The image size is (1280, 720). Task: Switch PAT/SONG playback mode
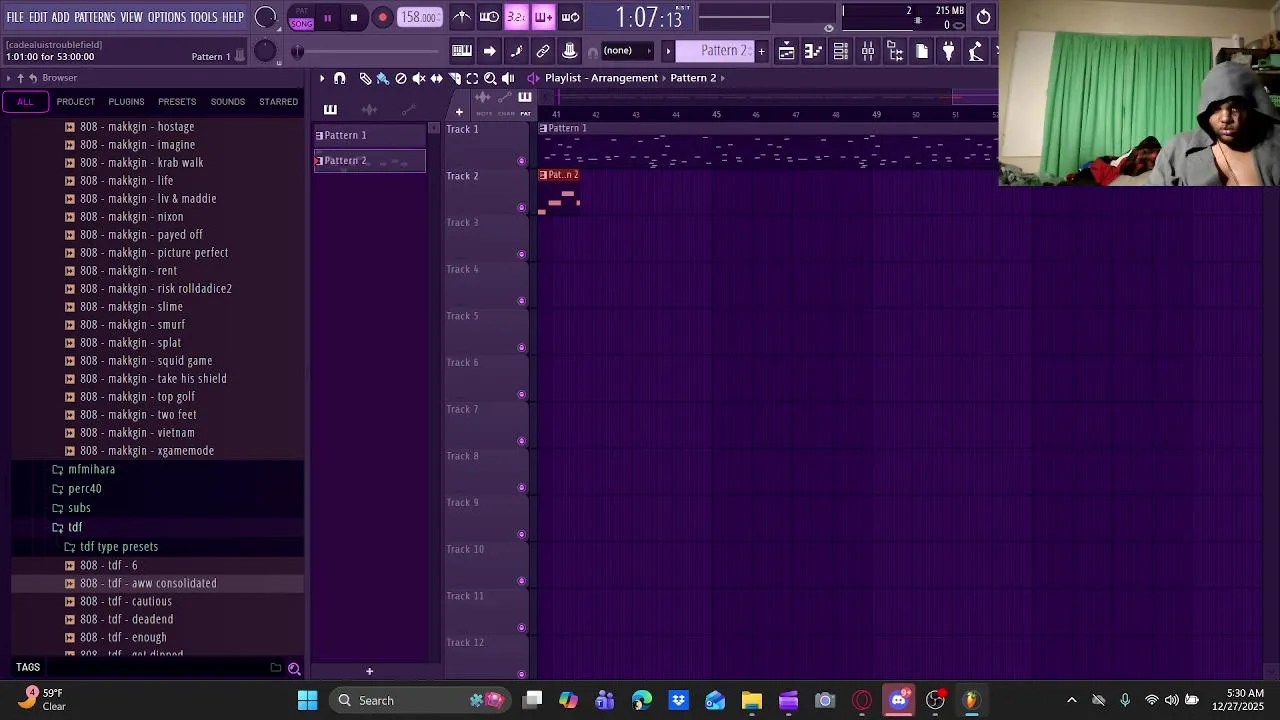click(x=301, y=18)
